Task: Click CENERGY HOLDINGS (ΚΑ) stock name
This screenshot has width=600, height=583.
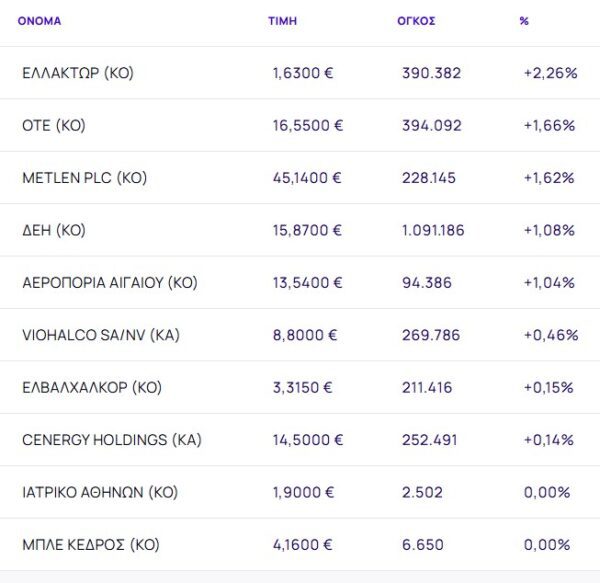Action: click(x=111, y=440)
